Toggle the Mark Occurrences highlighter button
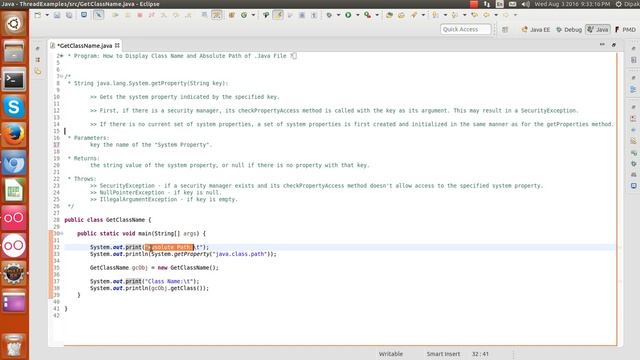The height and width of the screenshot is (360, 640). tap(278, 15)
